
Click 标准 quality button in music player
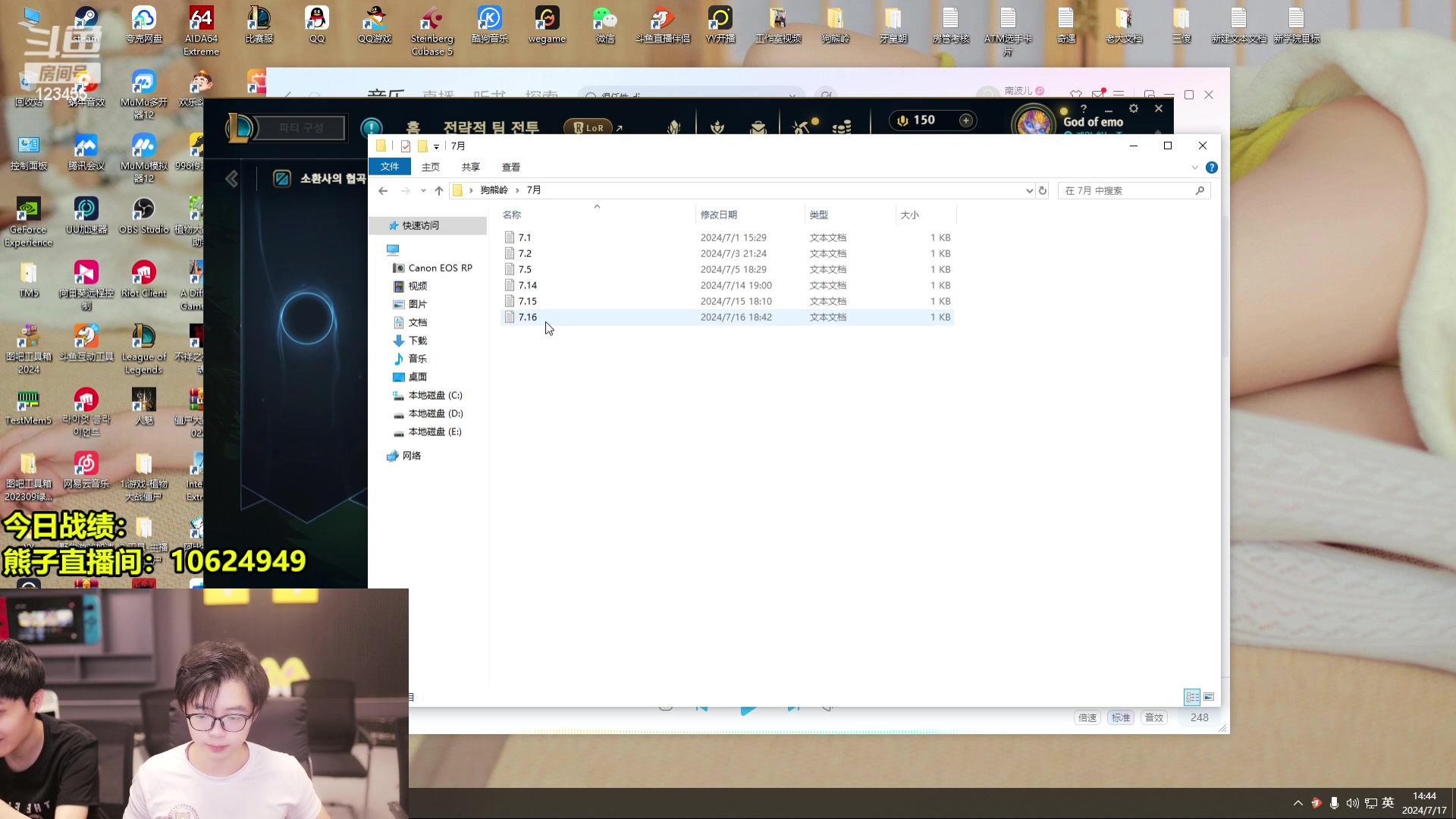point(1121,717)
